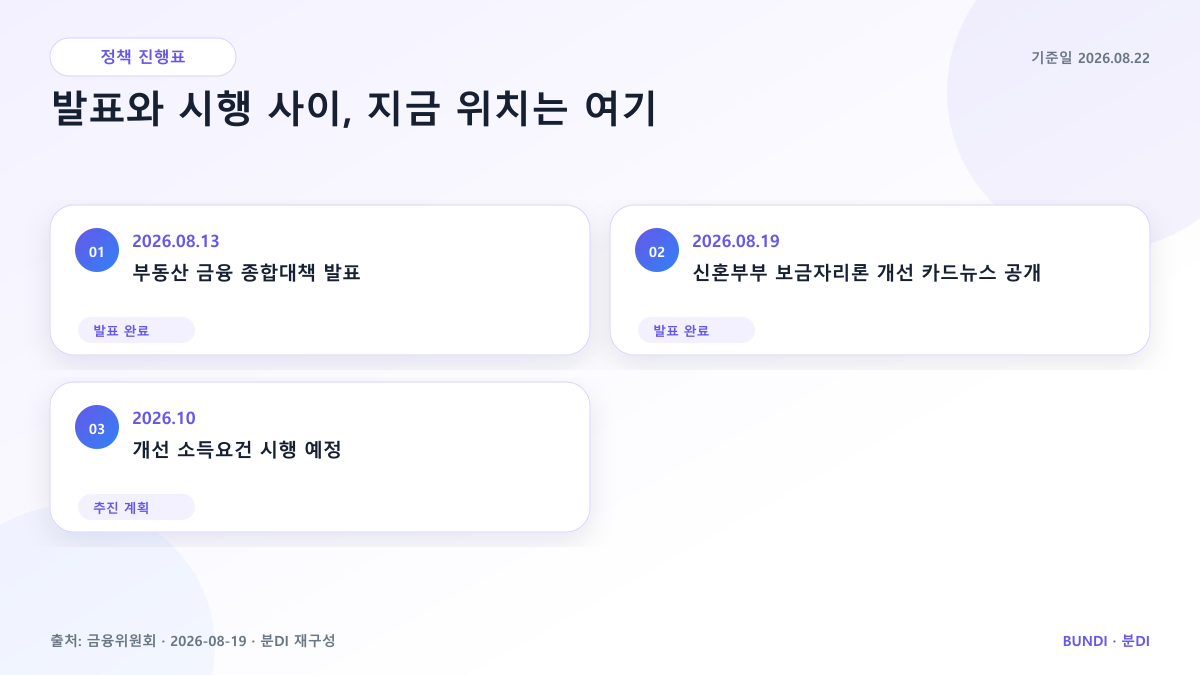Click the title 부동산 금융 종합대책 발표

pyautogui.click(x=246, y=273)
